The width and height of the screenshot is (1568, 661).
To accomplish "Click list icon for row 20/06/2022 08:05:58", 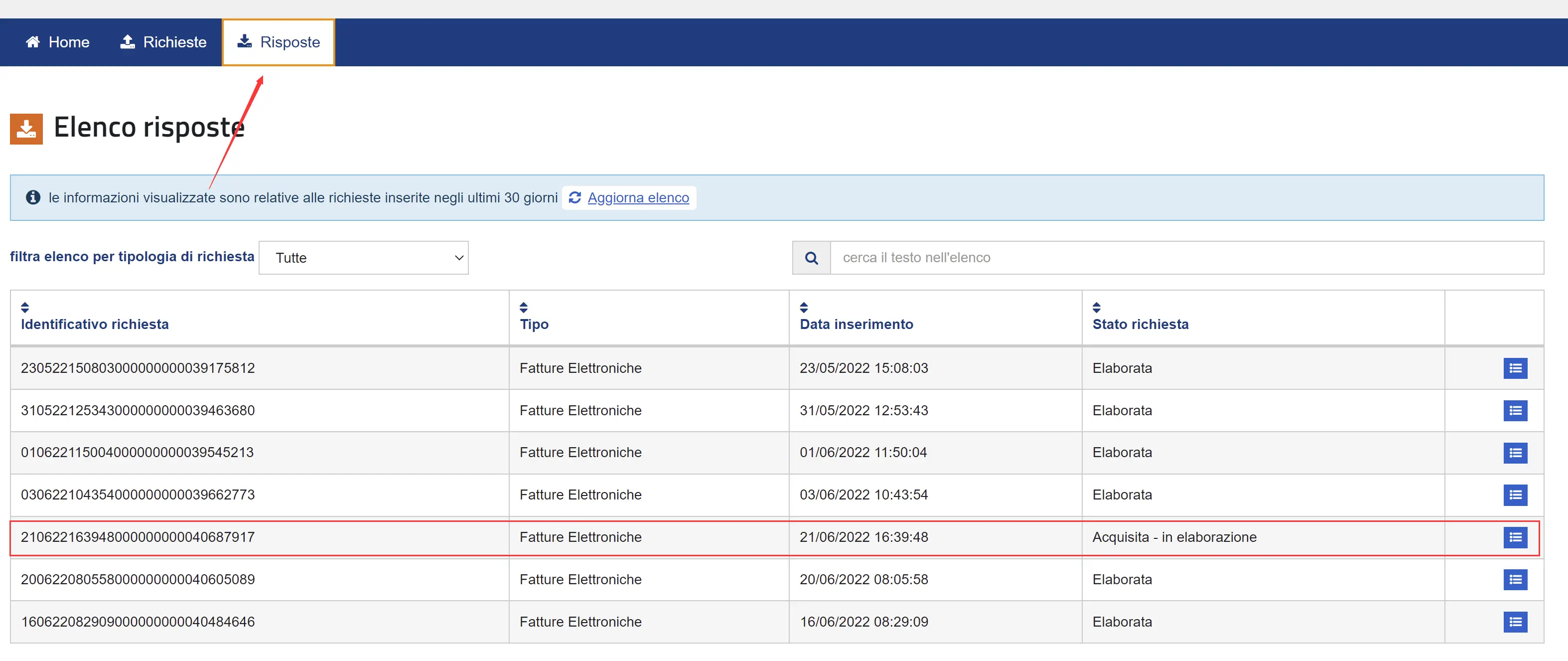I will [1514, 579].
